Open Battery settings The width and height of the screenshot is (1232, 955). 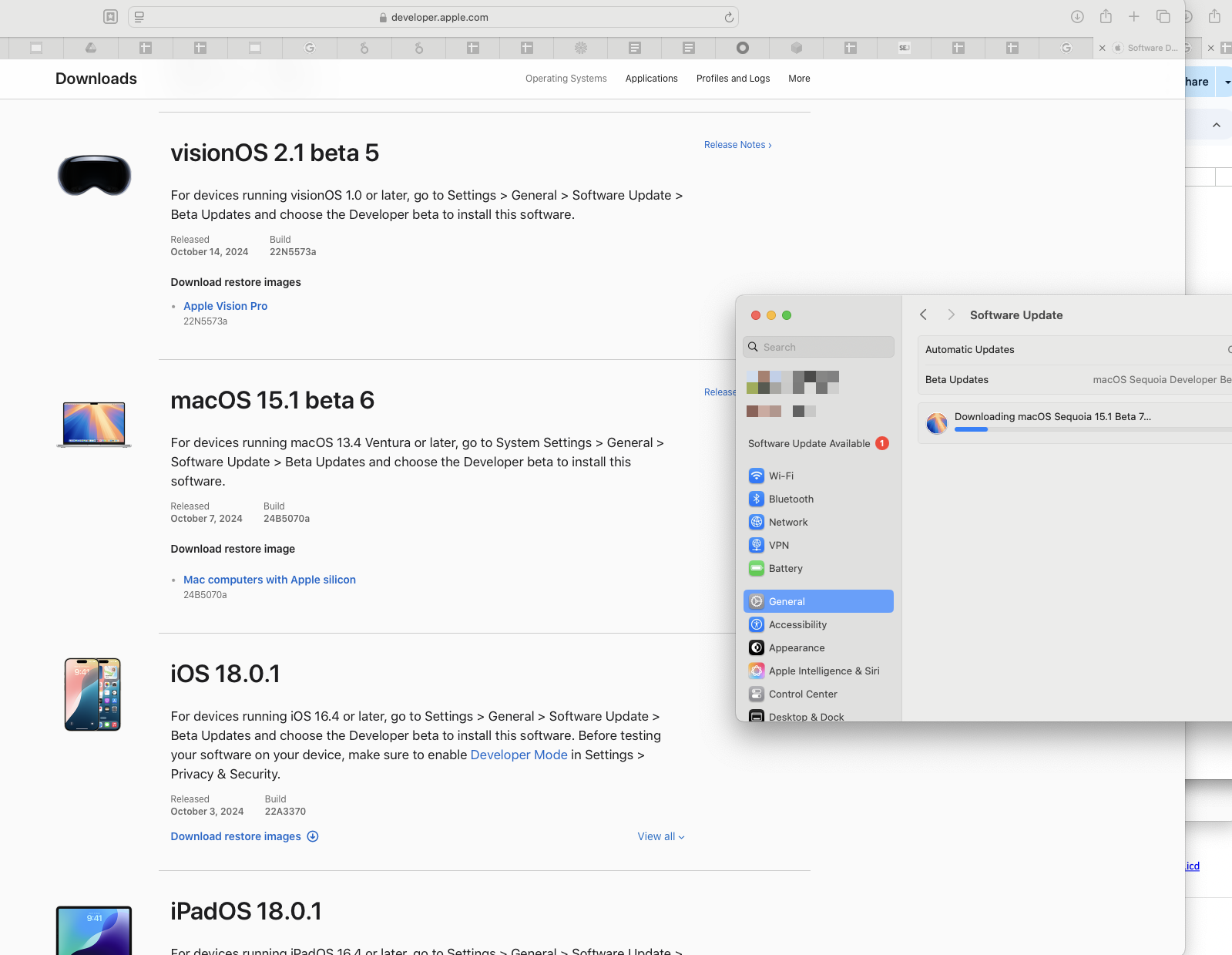pyautogui.click(x=818, y=568)
